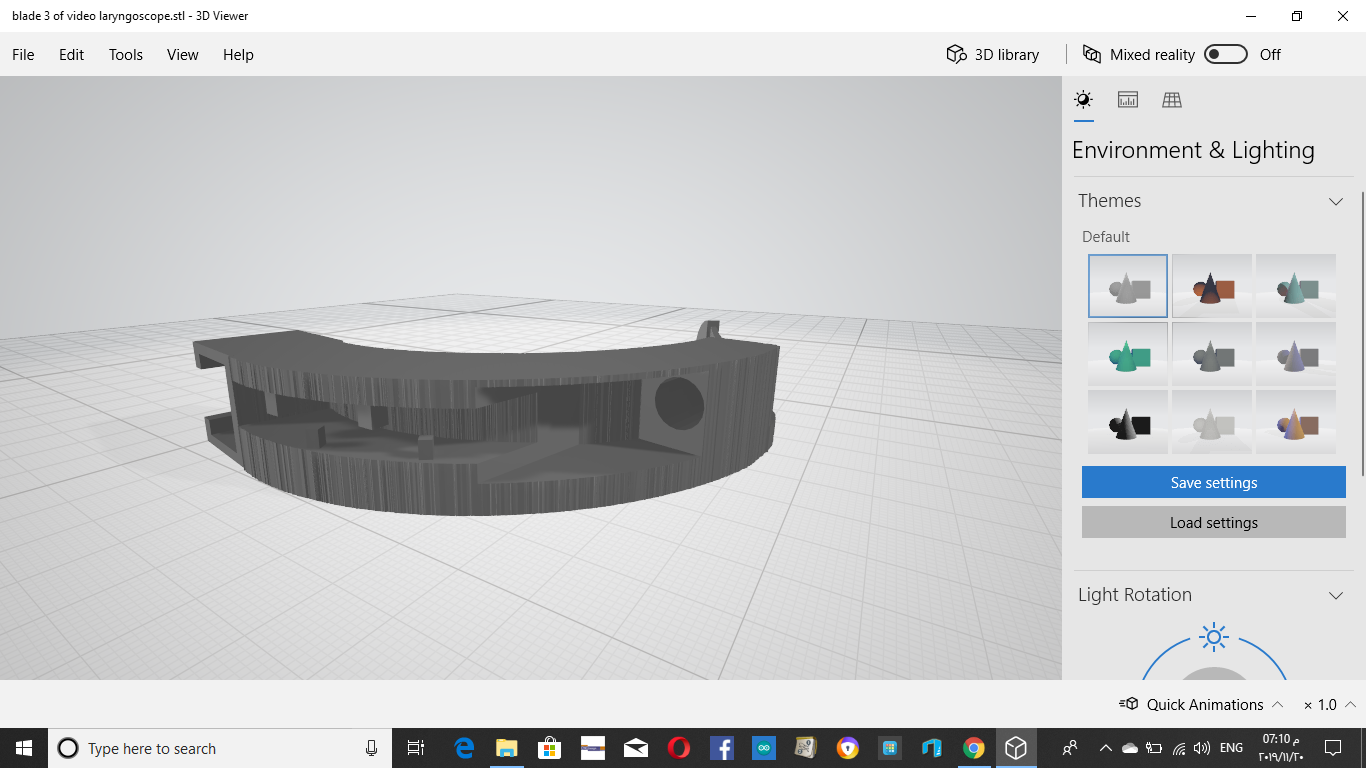Click the sun icon on light rotation dial

tap(1214, 636)
